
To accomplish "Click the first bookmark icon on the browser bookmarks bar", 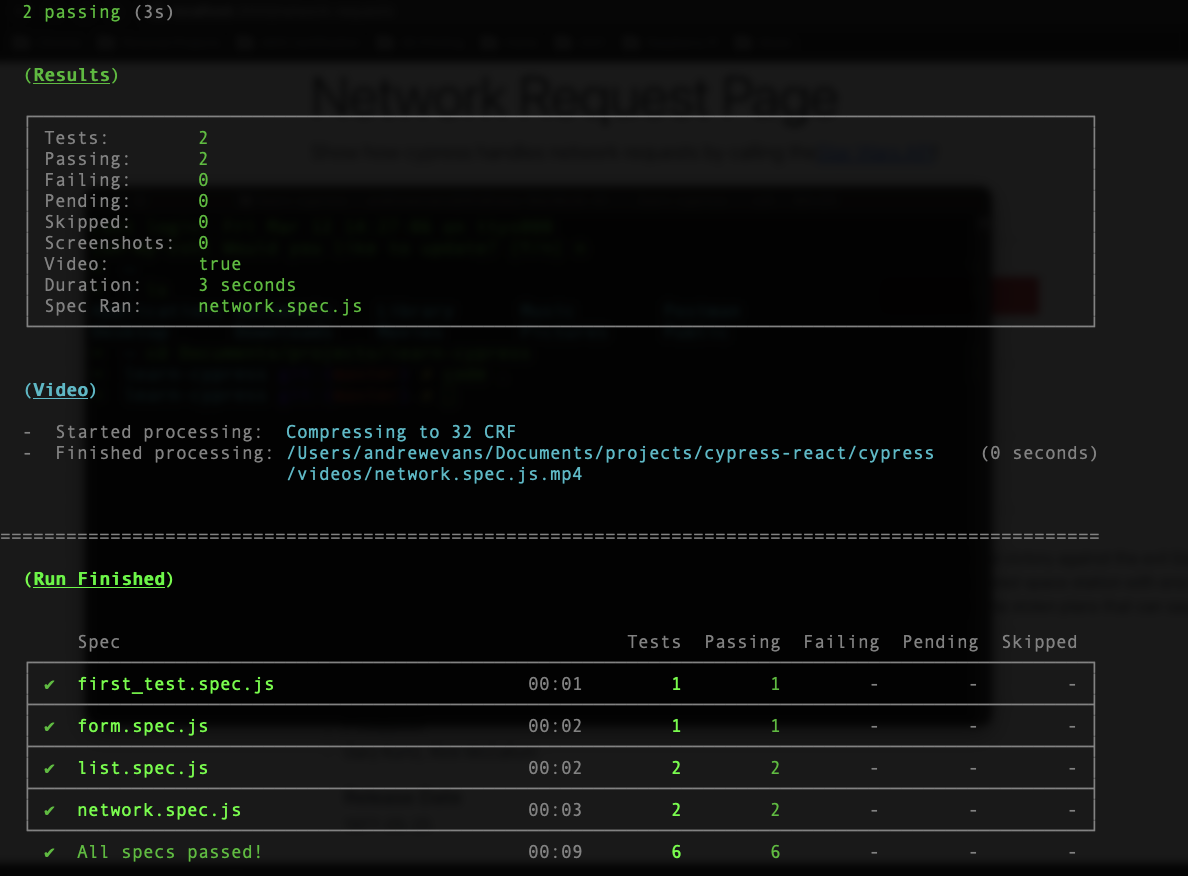I will [x=18, y=42].
